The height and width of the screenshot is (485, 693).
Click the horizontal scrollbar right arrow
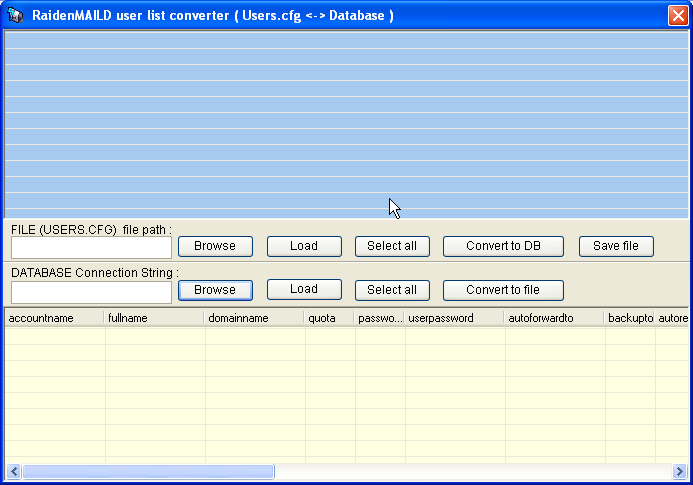click(680, 471)
